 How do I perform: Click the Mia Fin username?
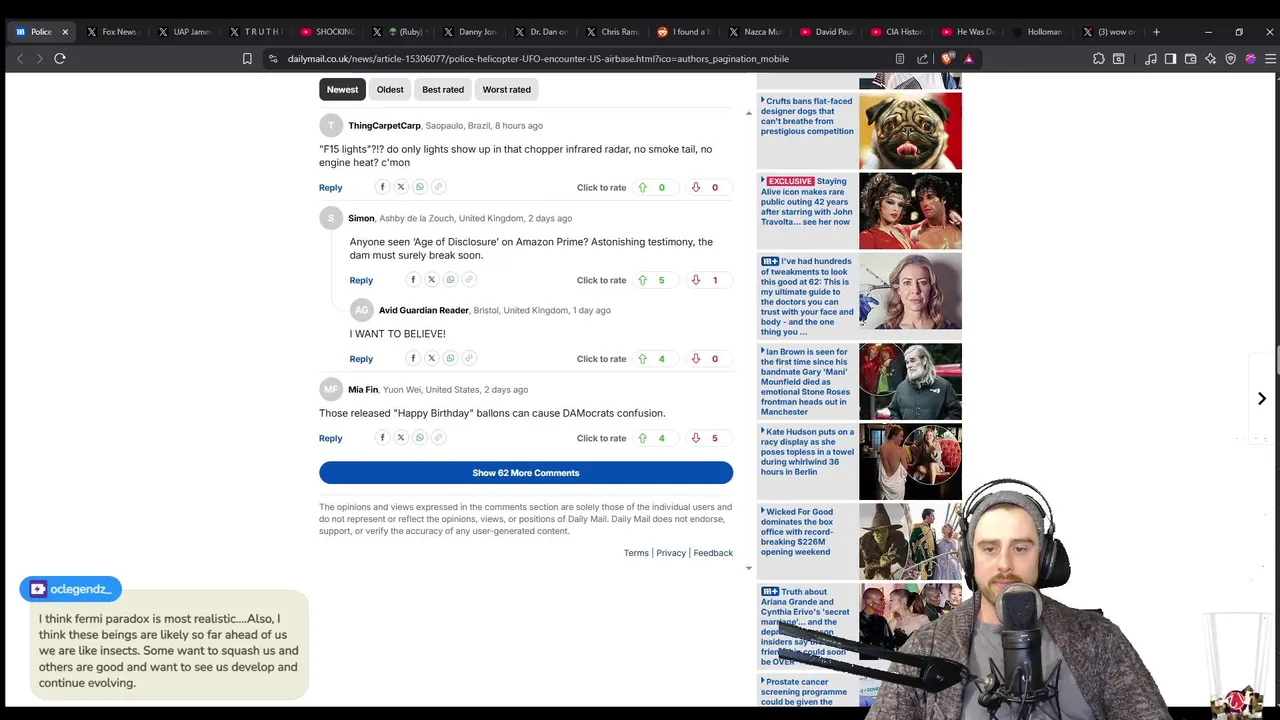pos(363,390)
